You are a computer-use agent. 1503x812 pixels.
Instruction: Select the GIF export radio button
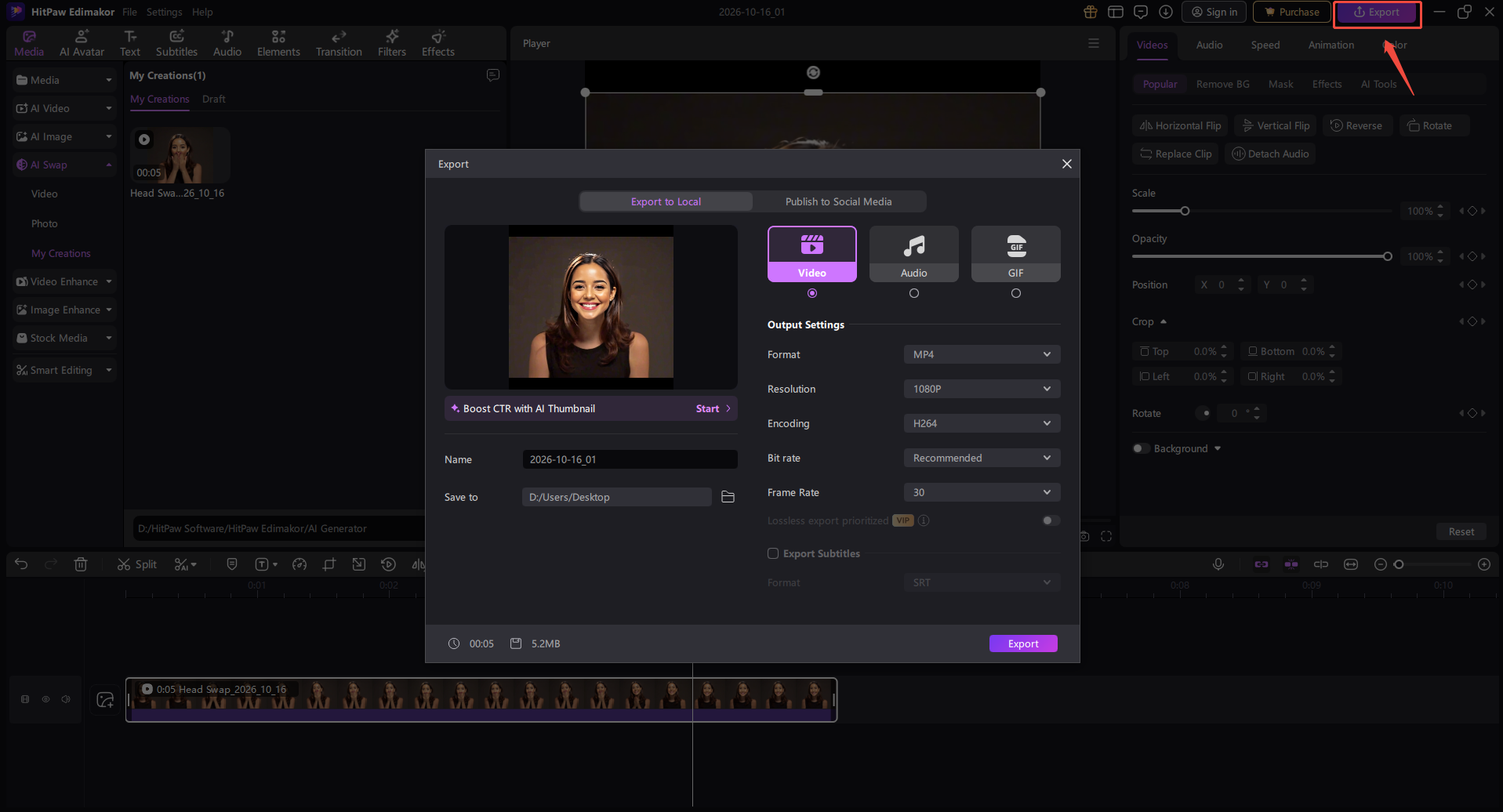(x=1016, y=293)
